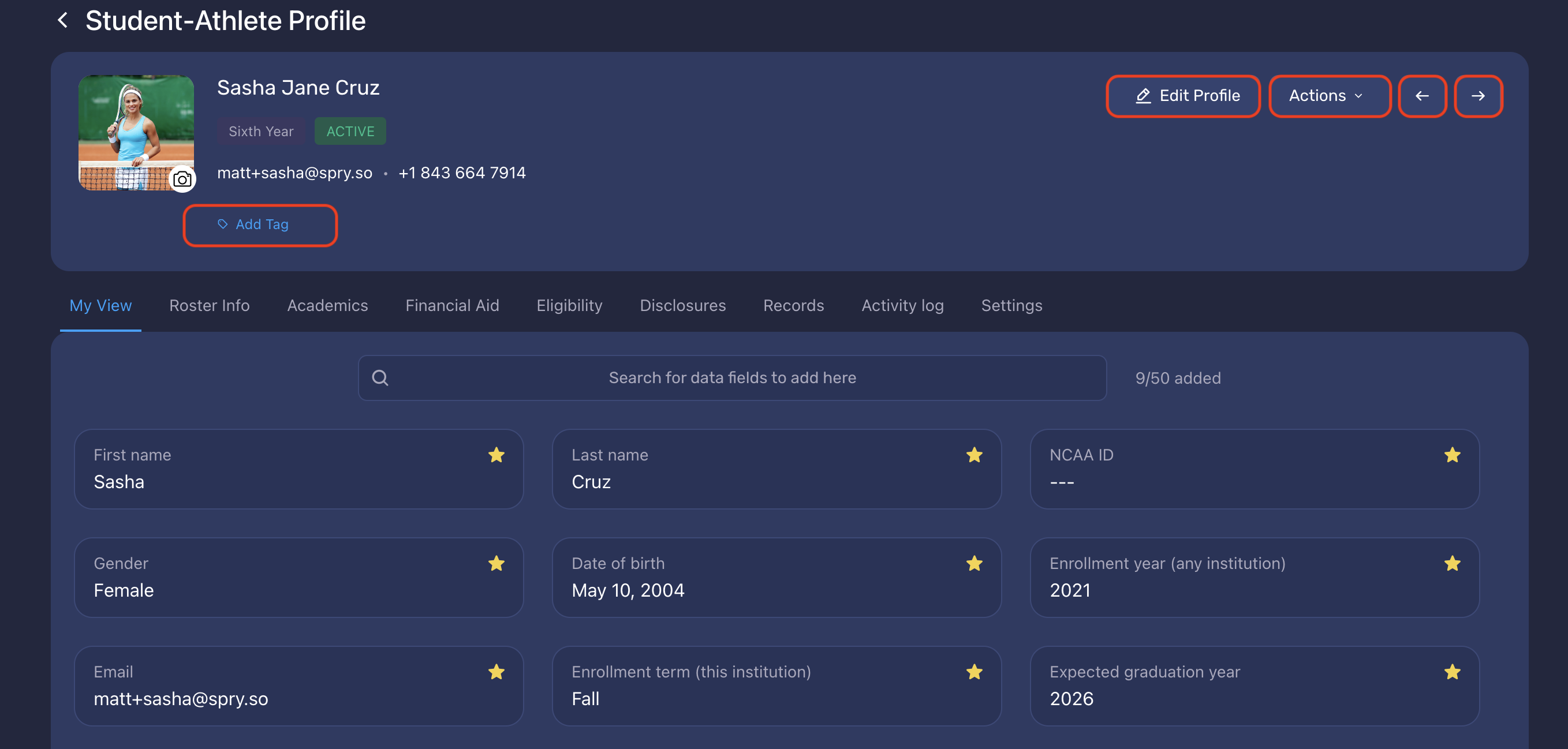1568x749 pixels.
Task: Select the My View tab
Action: click(100, 305)
